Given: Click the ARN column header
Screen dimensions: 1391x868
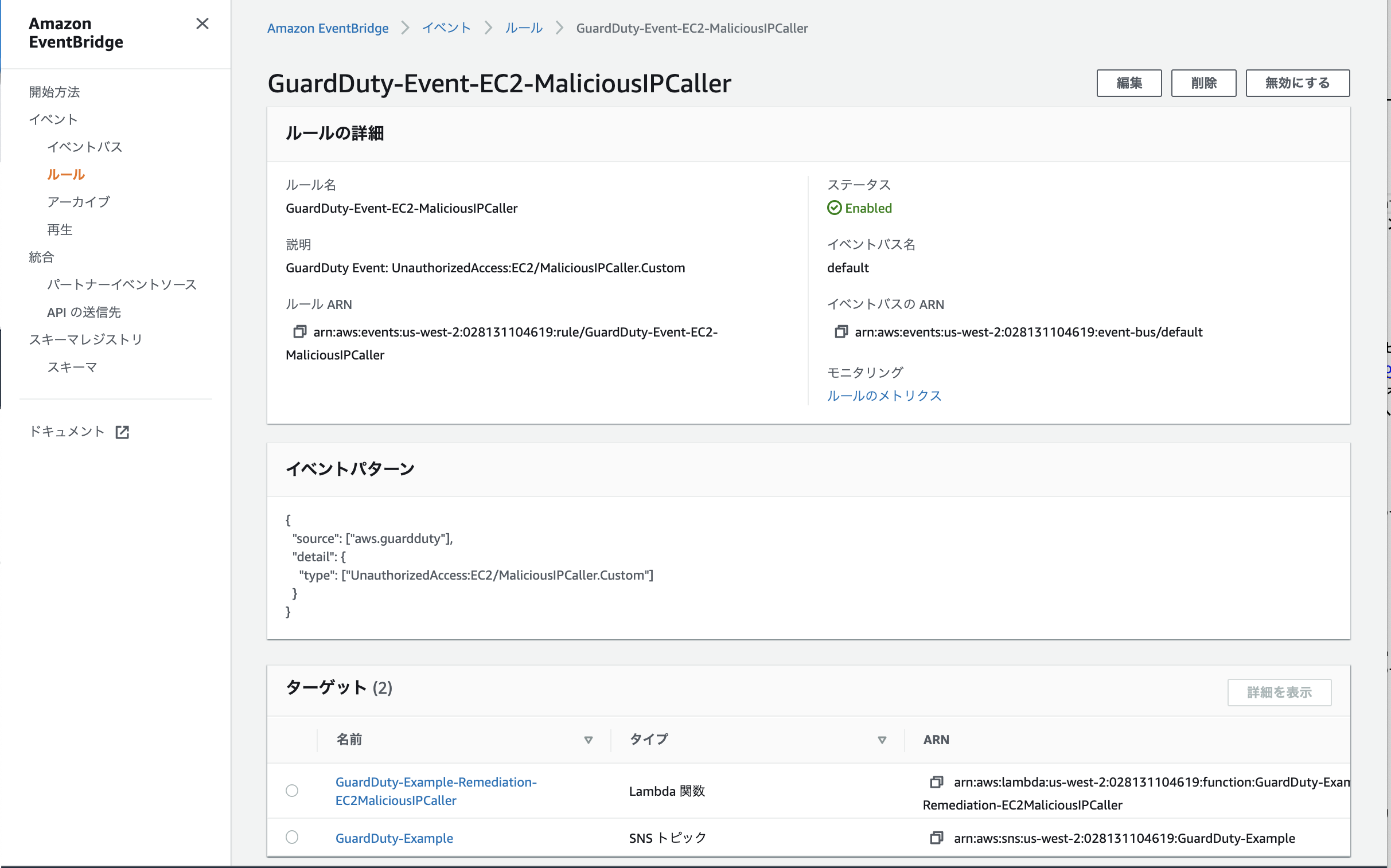Looking at the screenshot, I should (x=936, y=740).
